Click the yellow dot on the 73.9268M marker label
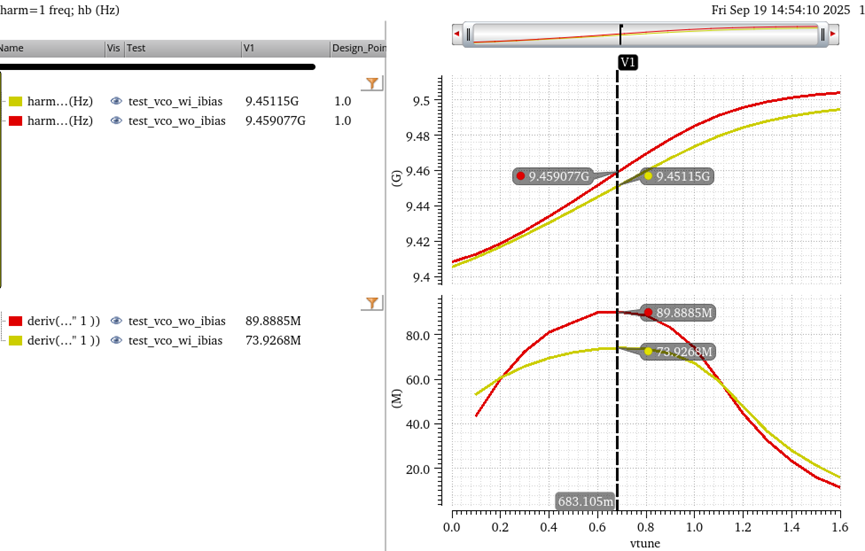865x551 pixels. coord(648,351)
